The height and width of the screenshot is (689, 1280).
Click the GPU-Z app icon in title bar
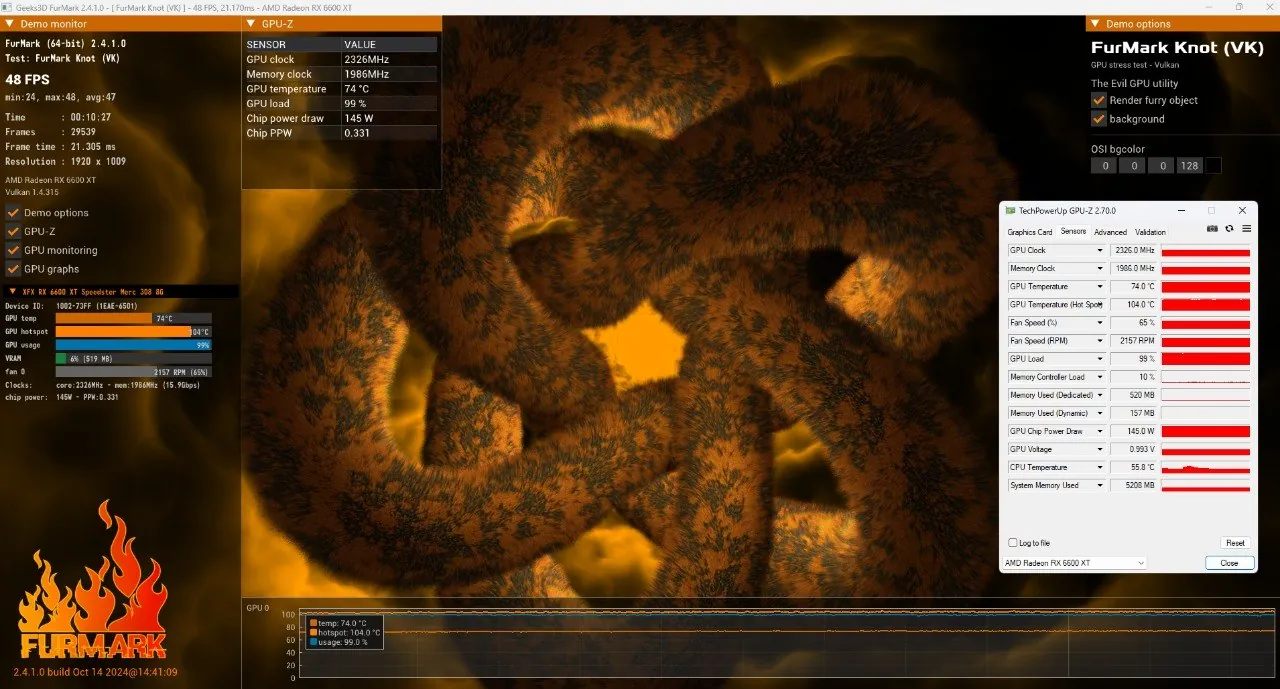click(1011, 211)
